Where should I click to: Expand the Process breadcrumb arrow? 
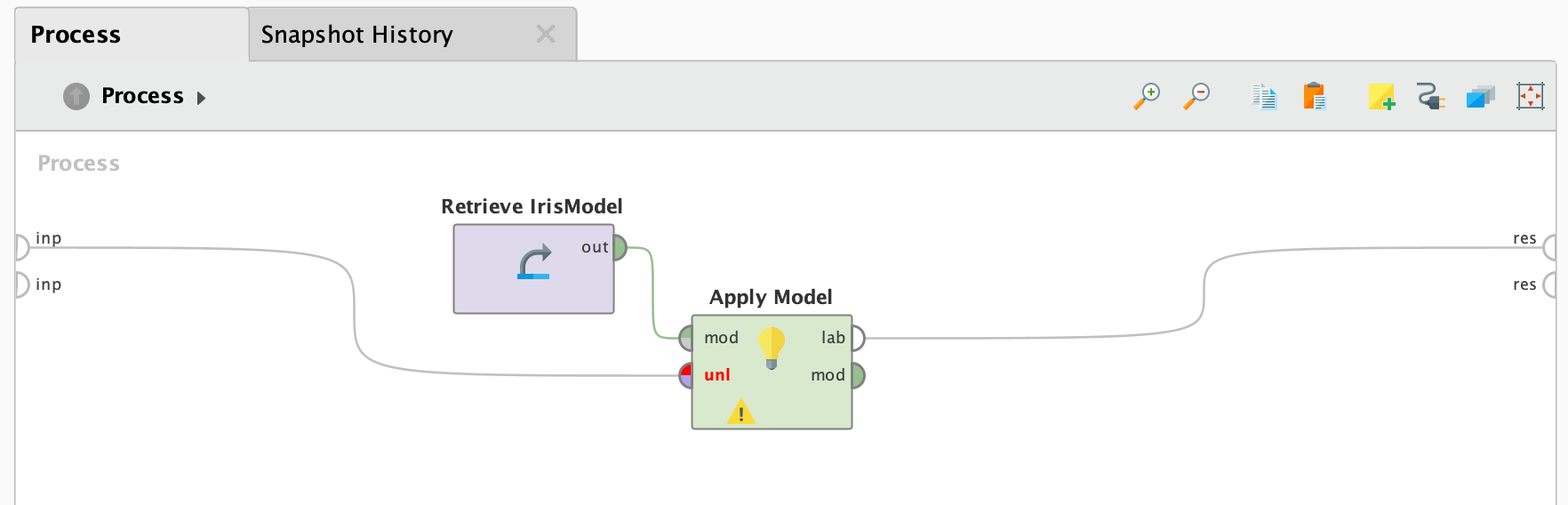pos(201,98)
